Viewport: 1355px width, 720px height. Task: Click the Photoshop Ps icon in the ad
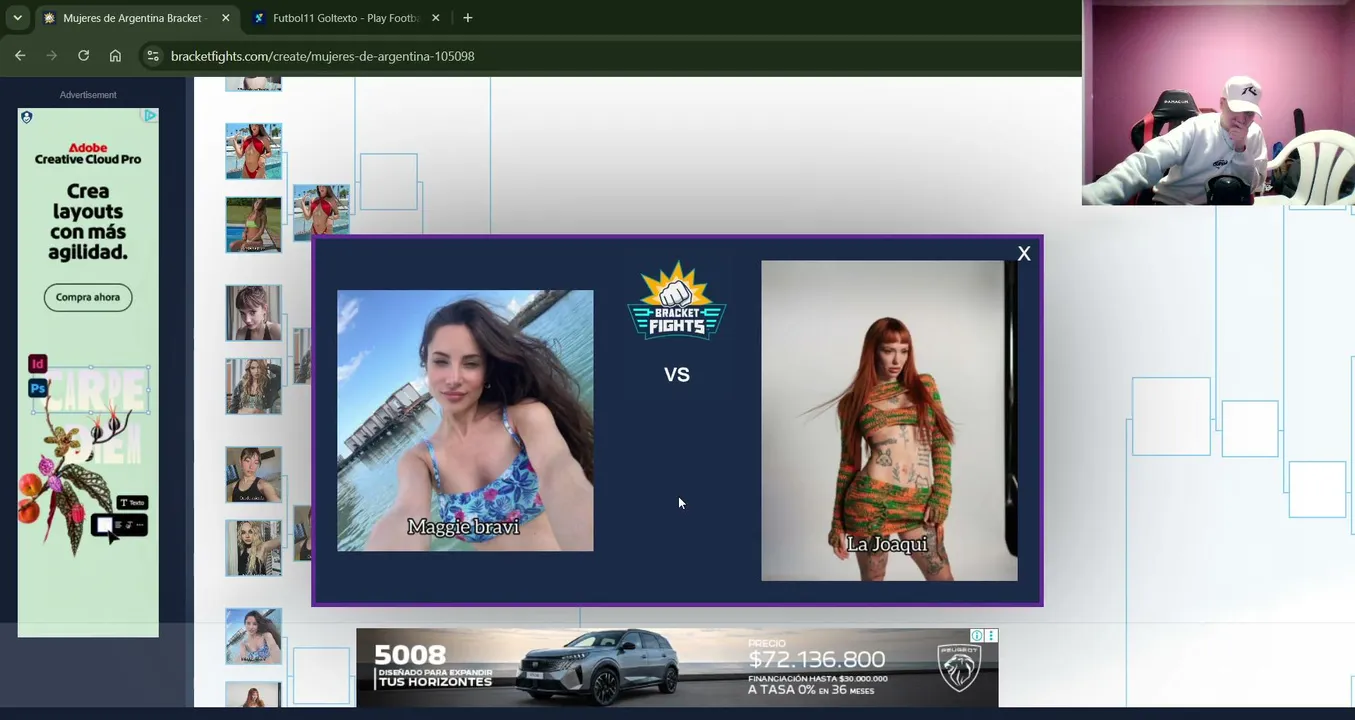tap(38, 388)
